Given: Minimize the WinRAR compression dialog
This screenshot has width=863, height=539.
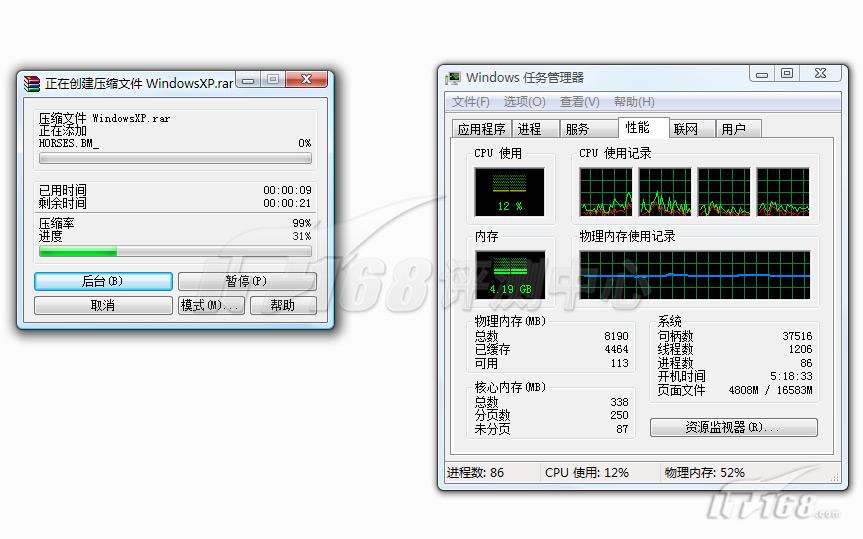Looking at the screenshot, I should [248, 80].
